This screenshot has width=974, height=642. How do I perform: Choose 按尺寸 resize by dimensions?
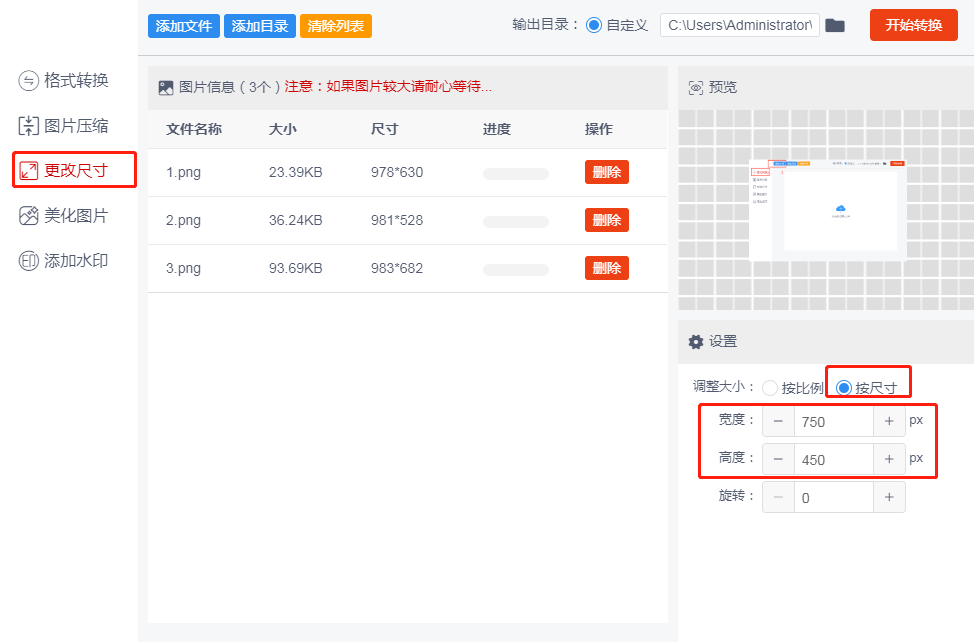pos(867,388)
